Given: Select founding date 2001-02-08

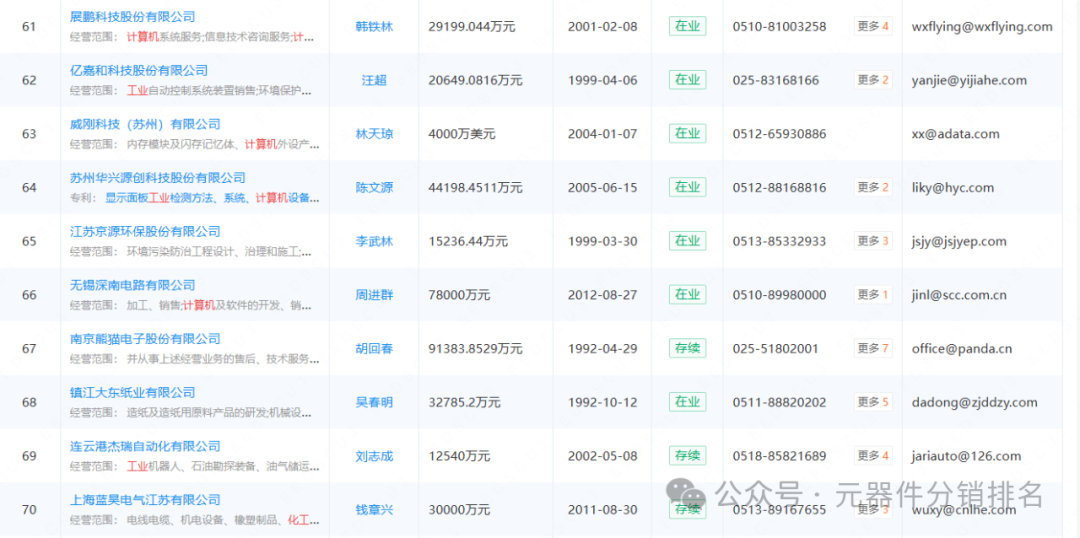Looking at the screenshot, I should tap(603, 27).
